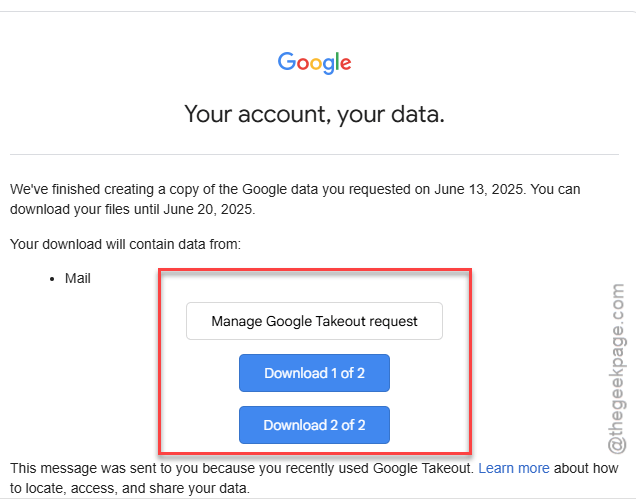Follow the Learn more link
Screen dimensions: 636x499
[x=514, y=468]
